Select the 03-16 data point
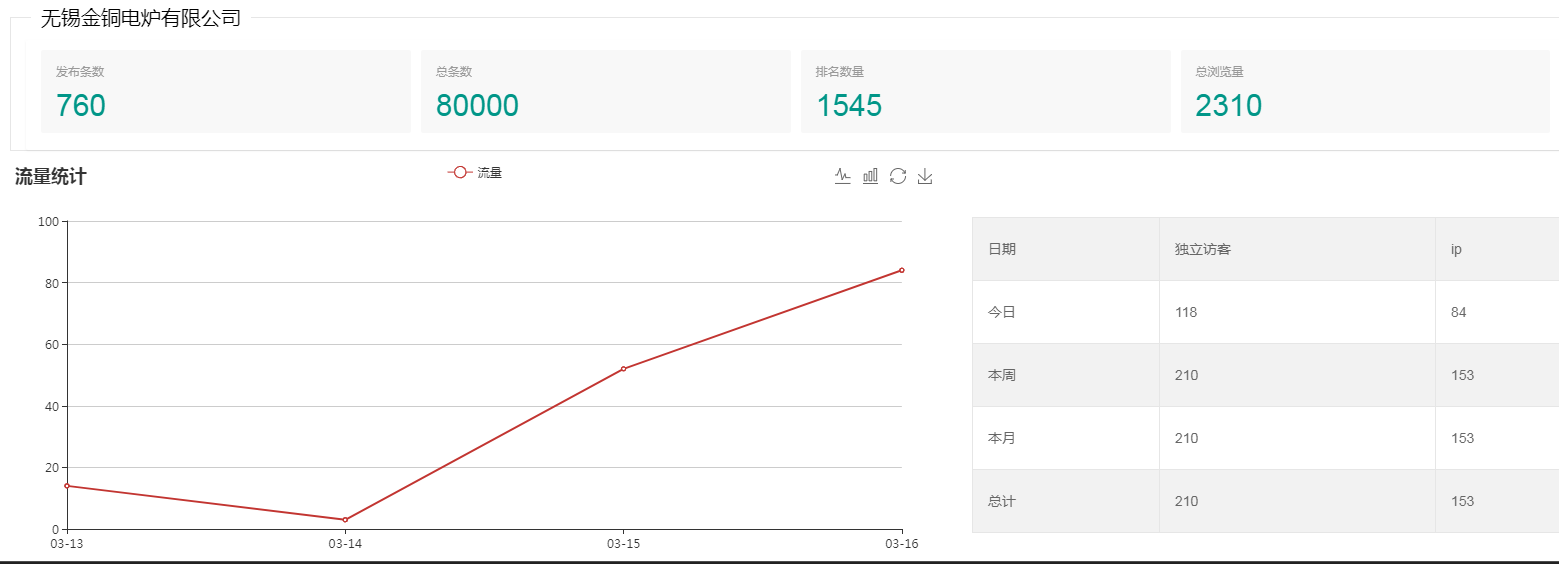The image size is (1559, 564). (x=901, y=270)
